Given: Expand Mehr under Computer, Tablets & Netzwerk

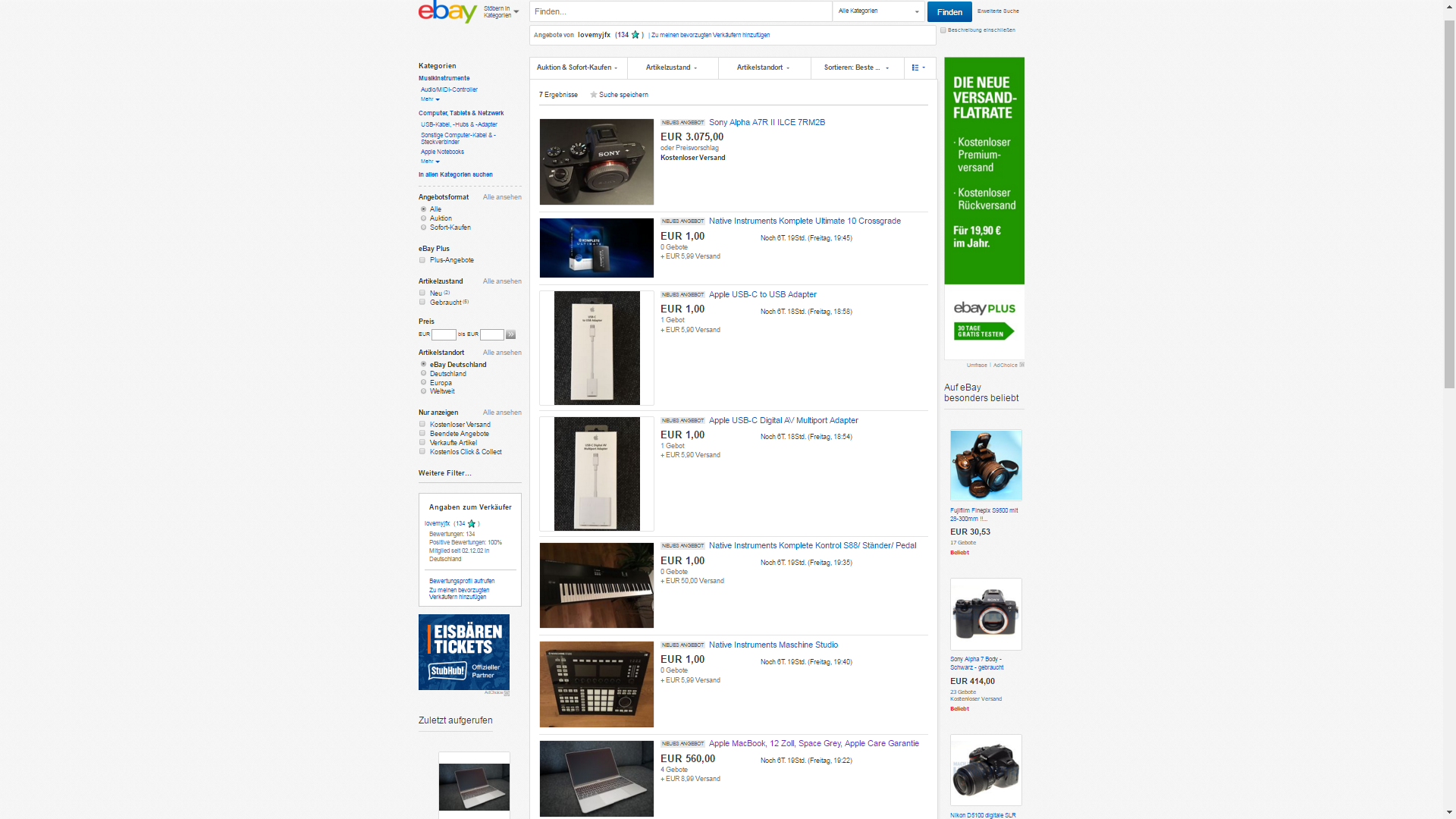Looking at the screenshot, I should point(430,162).
